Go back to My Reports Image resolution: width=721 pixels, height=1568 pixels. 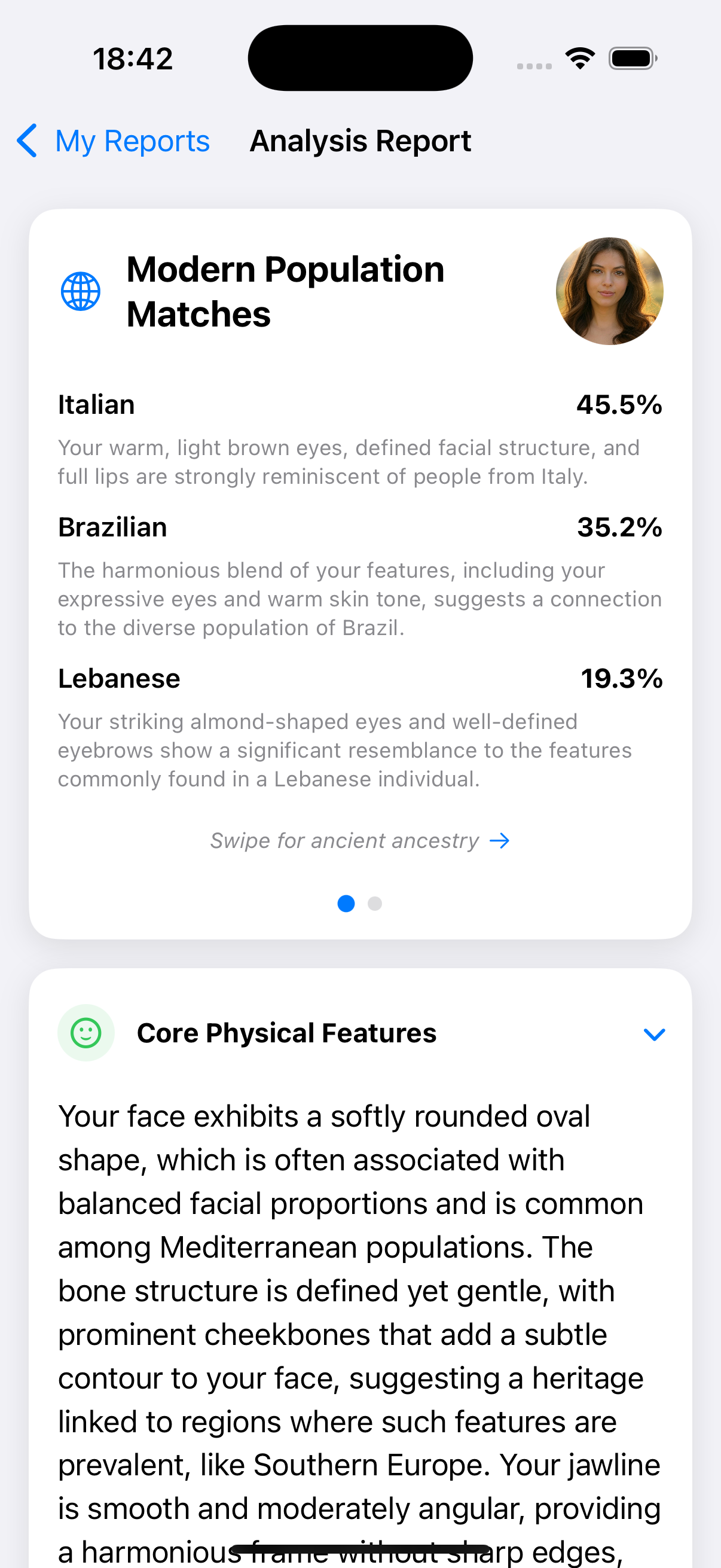click(132, 141)
